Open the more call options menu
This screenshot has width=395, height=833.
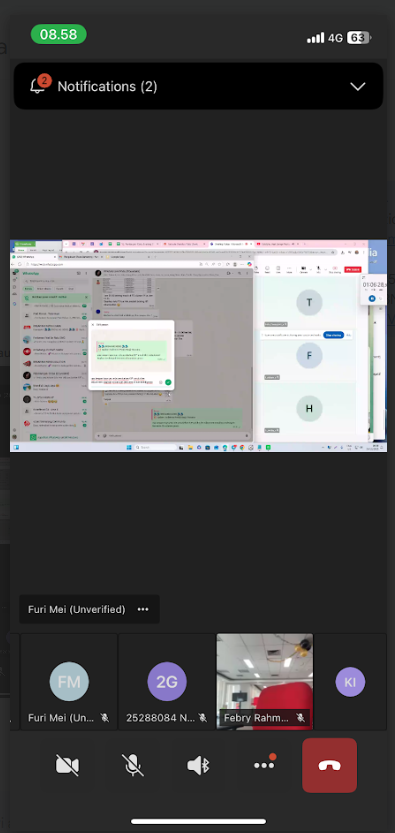tap(264, 765)
